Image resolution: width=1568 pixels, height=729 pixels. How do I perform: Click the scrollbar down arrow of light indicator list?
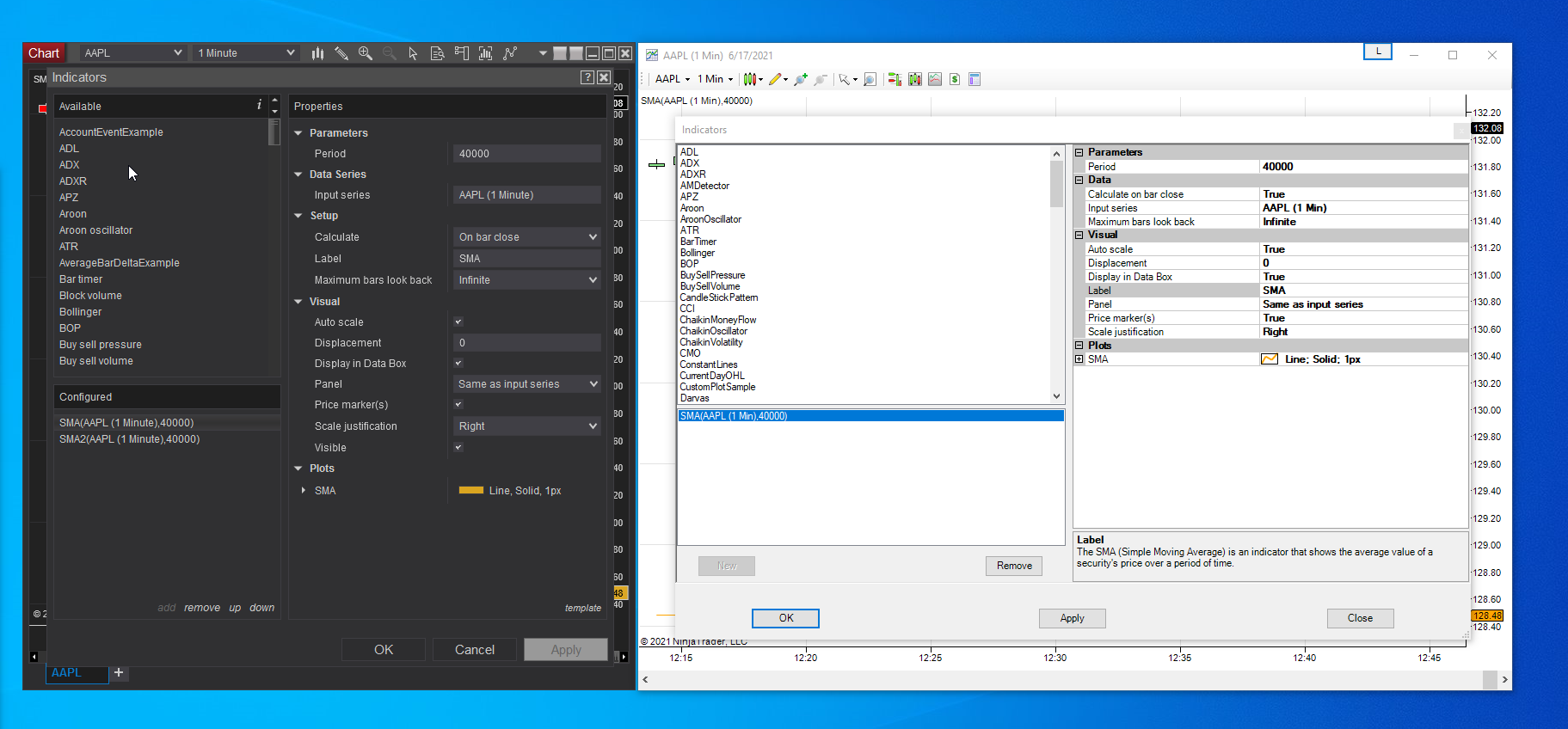pyautogui.click(x=1057, y=396)
